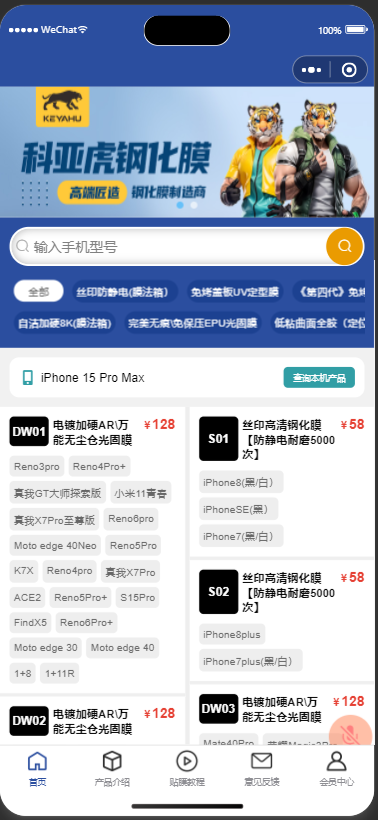Image resolution: width=378 pixels, height=820 pixels.
Task: Open S01 丝印高清钢化膜 product title
Action: [x=288, y=439]
